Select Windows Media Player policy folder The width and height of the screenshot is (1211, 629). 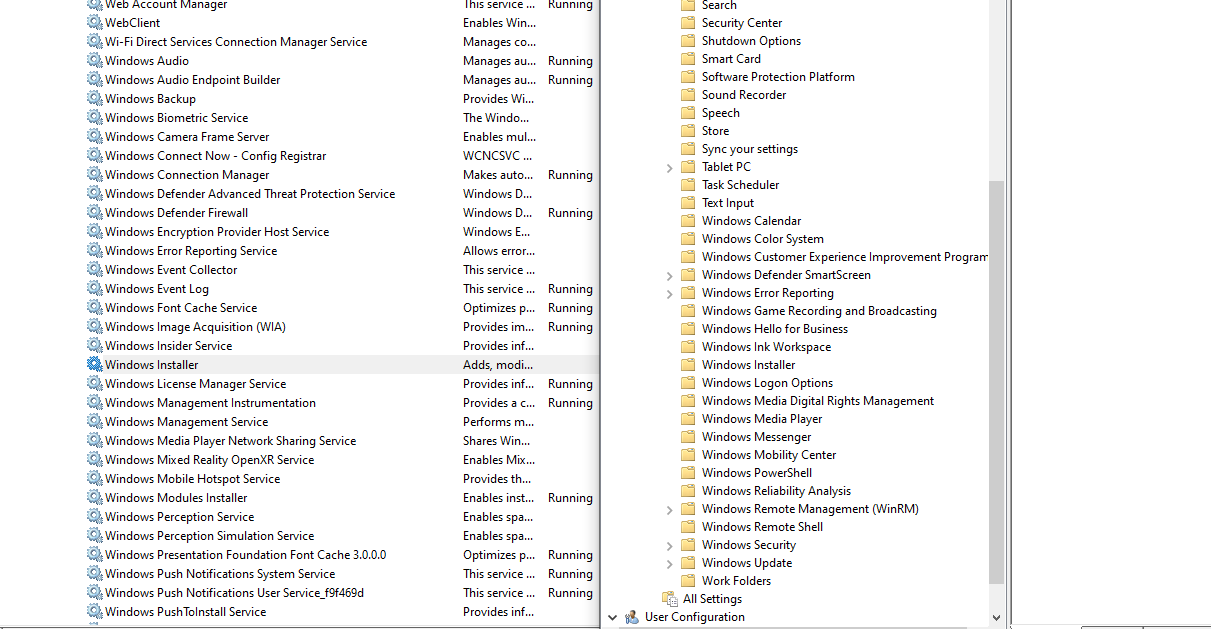click(x=762, y=419)
